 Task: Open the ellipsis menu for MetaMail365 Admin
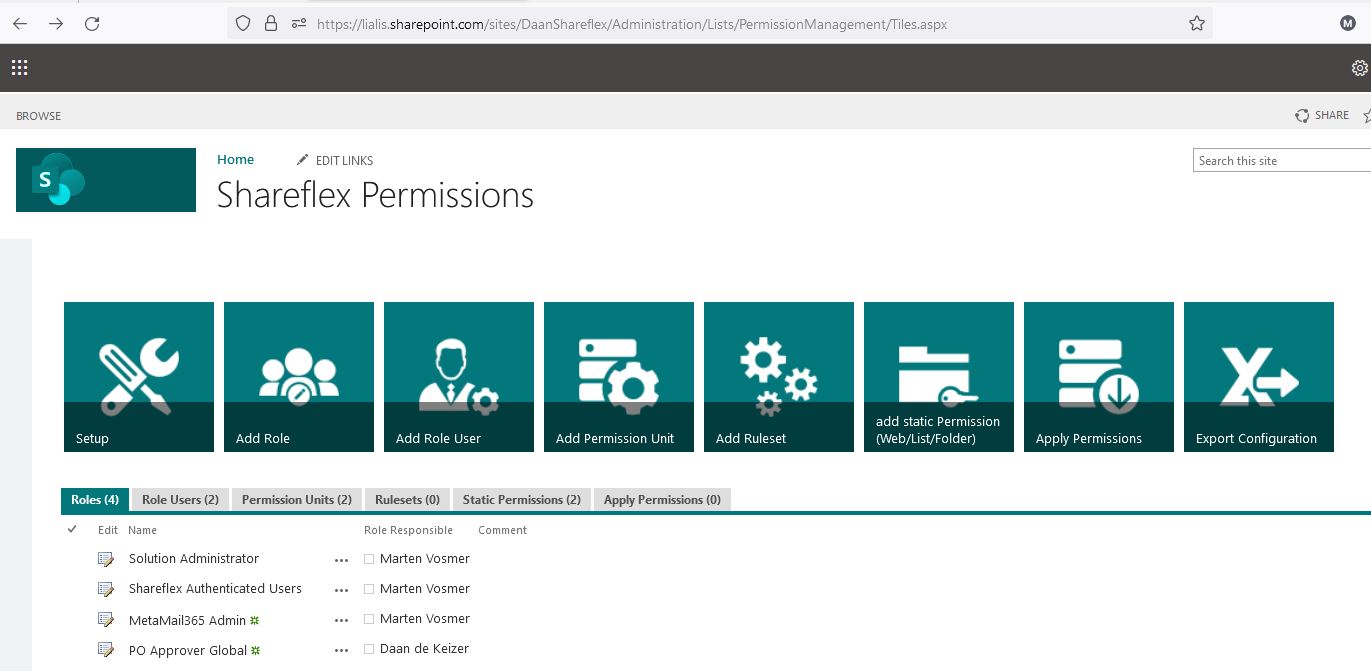(x=341, y=619)
